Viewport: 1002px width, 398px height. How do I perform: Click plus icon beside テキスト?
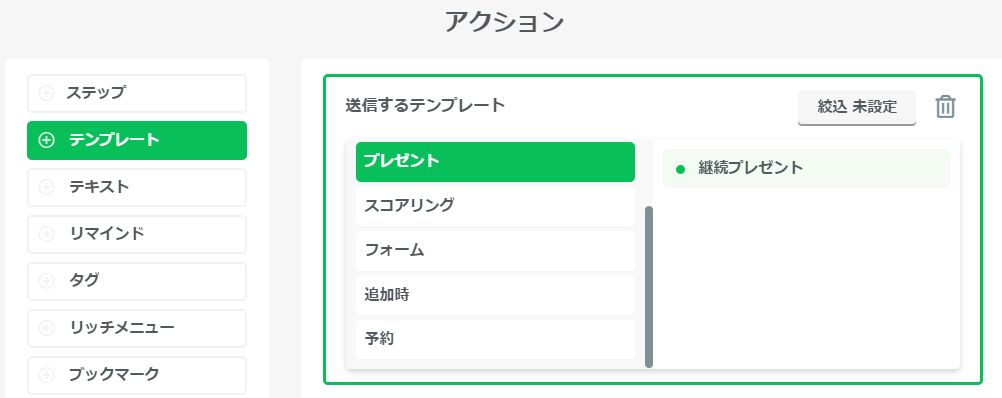click(x=47, y=187)
